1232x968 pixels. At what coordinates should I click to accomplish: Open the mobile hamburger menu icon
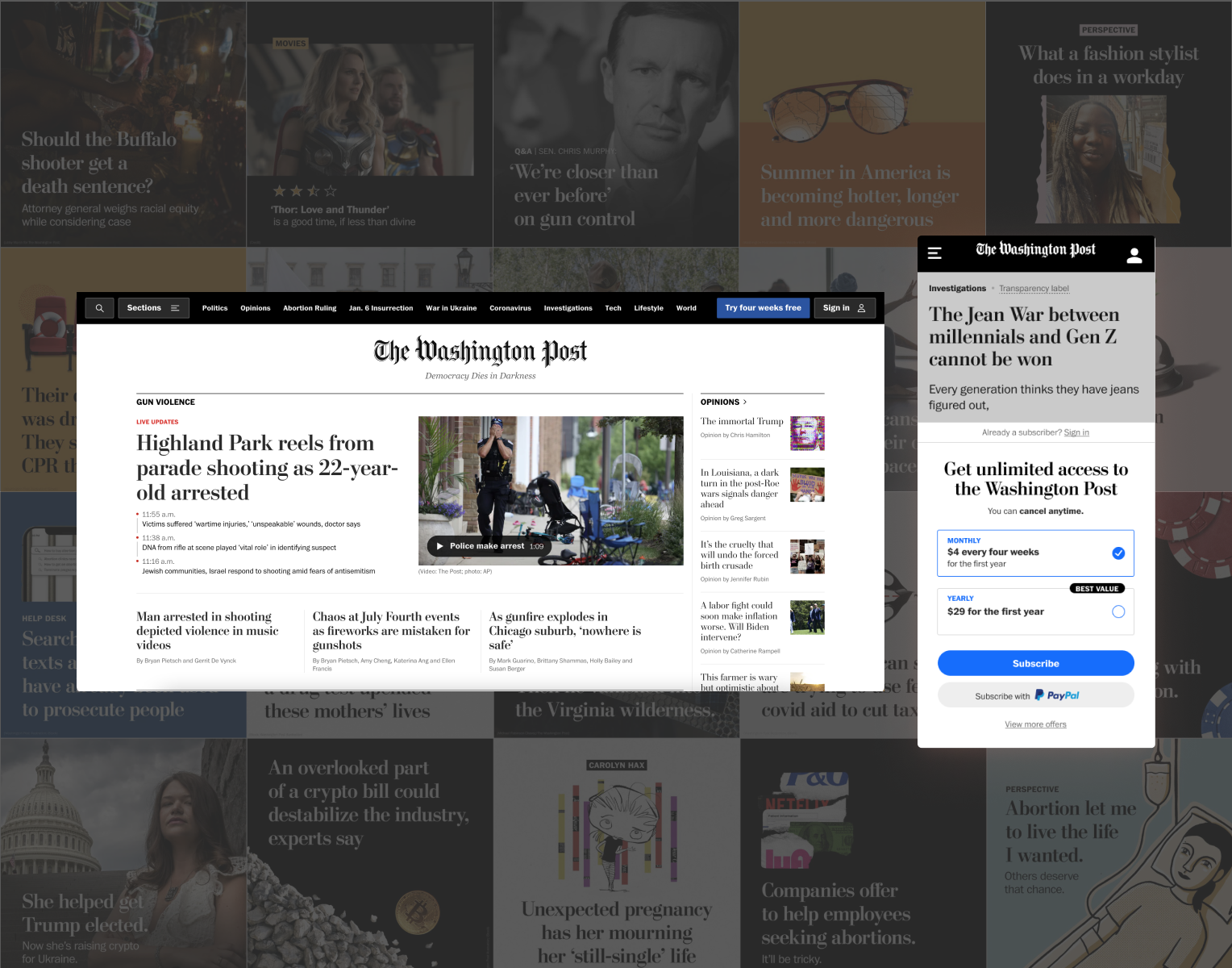[x=934, y=253]
